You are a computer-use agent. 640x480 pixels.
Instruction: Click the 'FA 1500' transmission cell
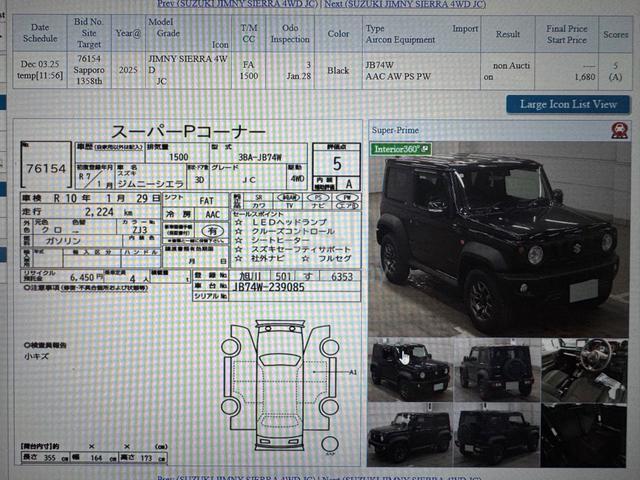coord(249,70)
